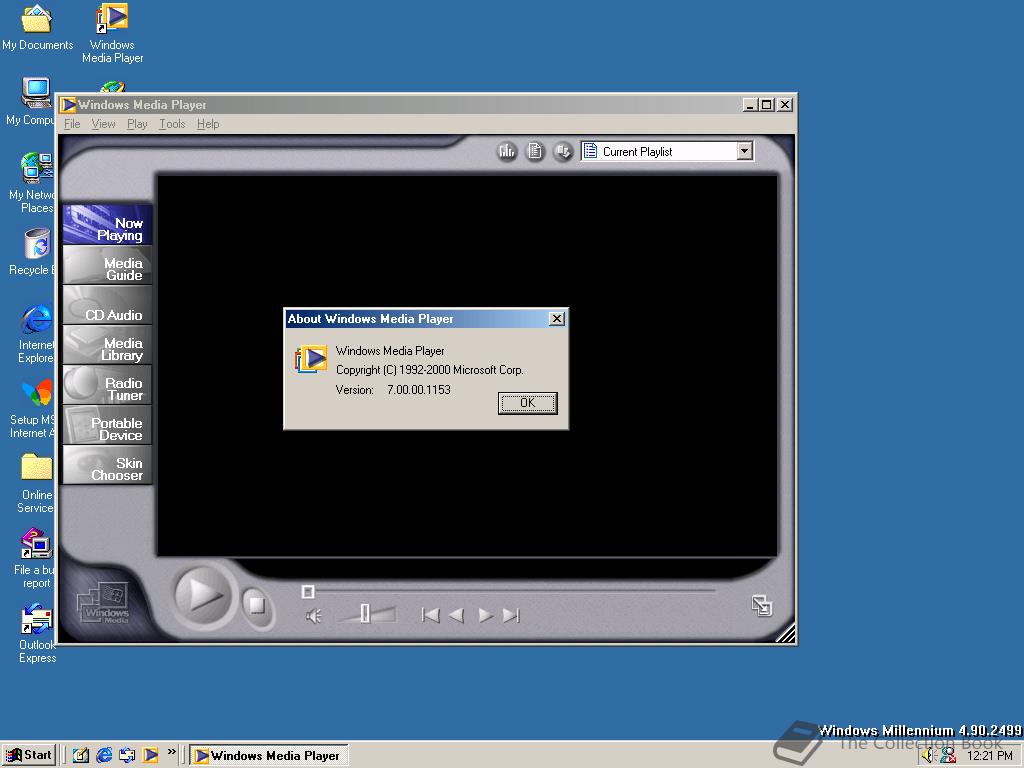Open the Portable Device tab
Screen dimensions: 1024x768
tap(108, 425)
